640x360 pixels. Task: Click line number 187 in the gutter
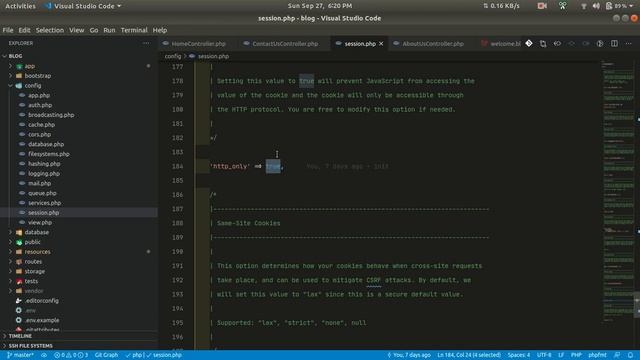click(x=178, y=209)
